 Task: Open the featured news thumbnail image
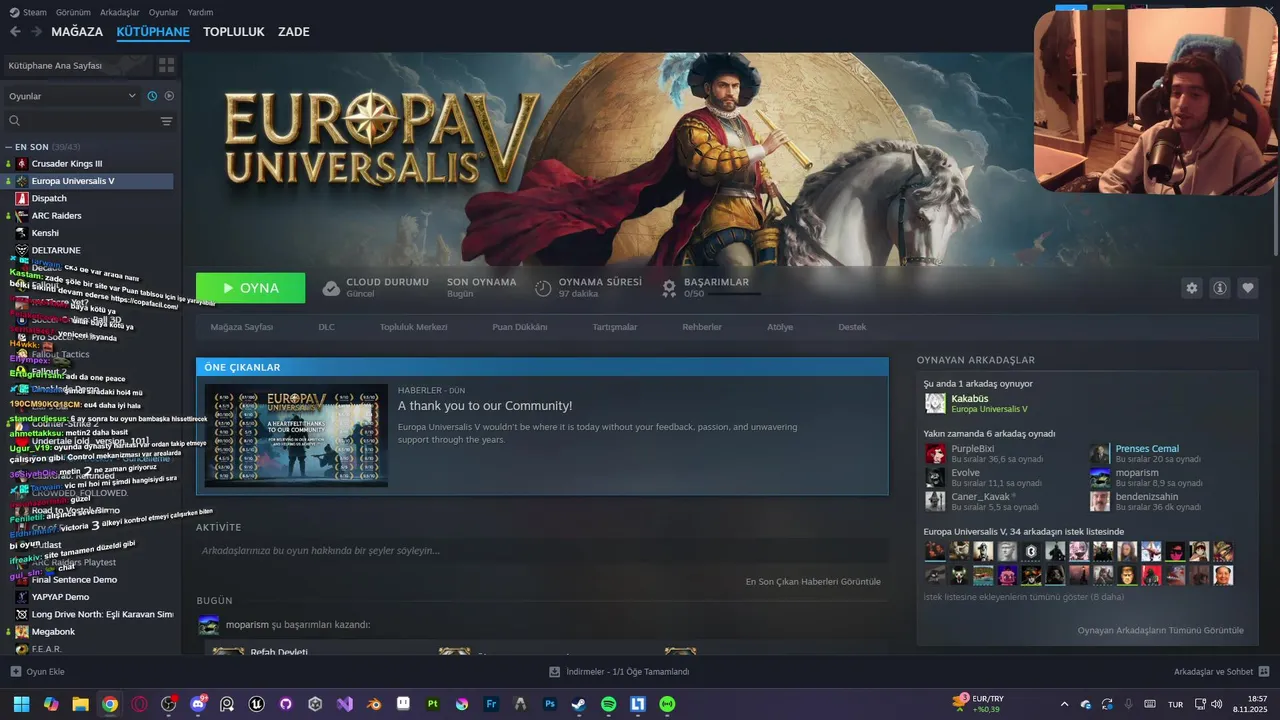(296, 436)
